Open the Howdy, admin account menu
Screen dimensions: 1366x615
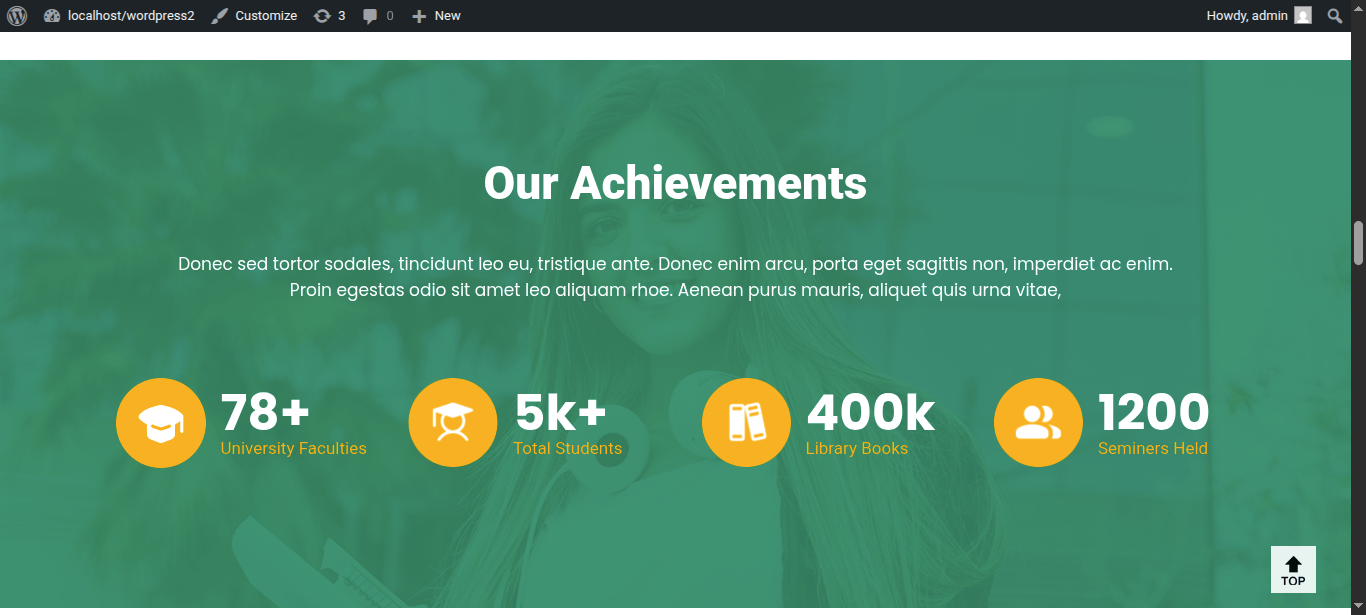pyautogui.click(x=1258, y=16)
